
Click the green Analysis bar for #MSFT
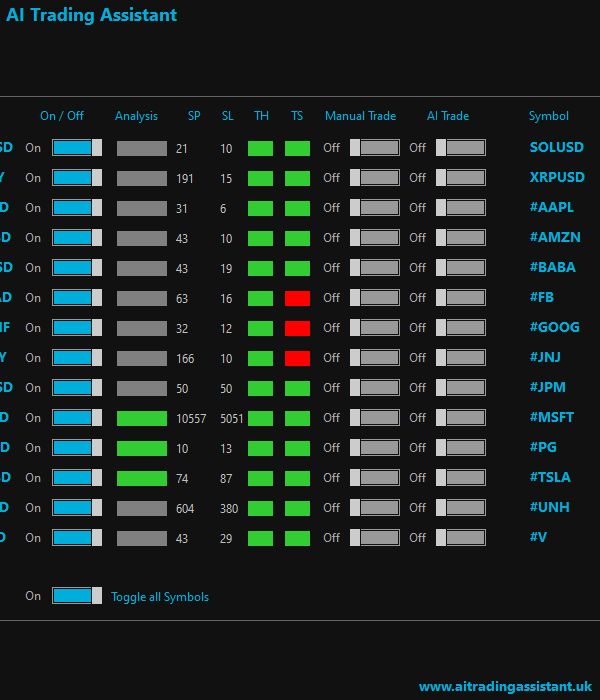click(x=142, y=418)
